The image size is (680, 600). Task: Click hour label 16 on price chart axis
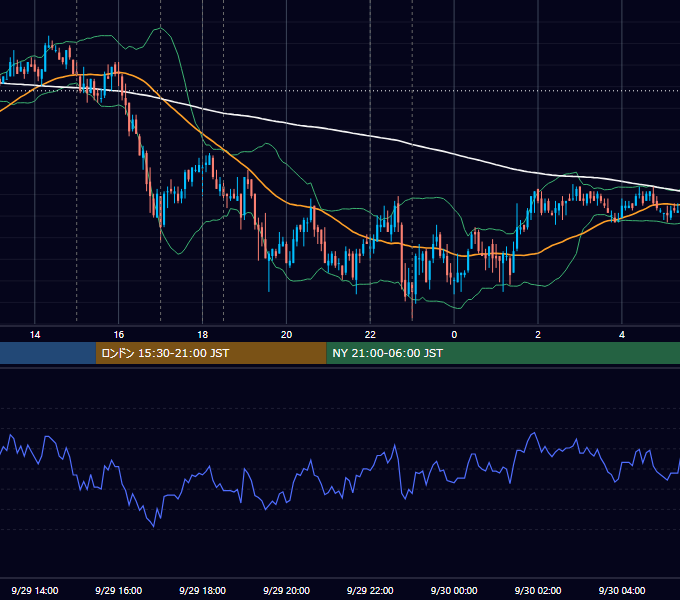click(118, 335)
